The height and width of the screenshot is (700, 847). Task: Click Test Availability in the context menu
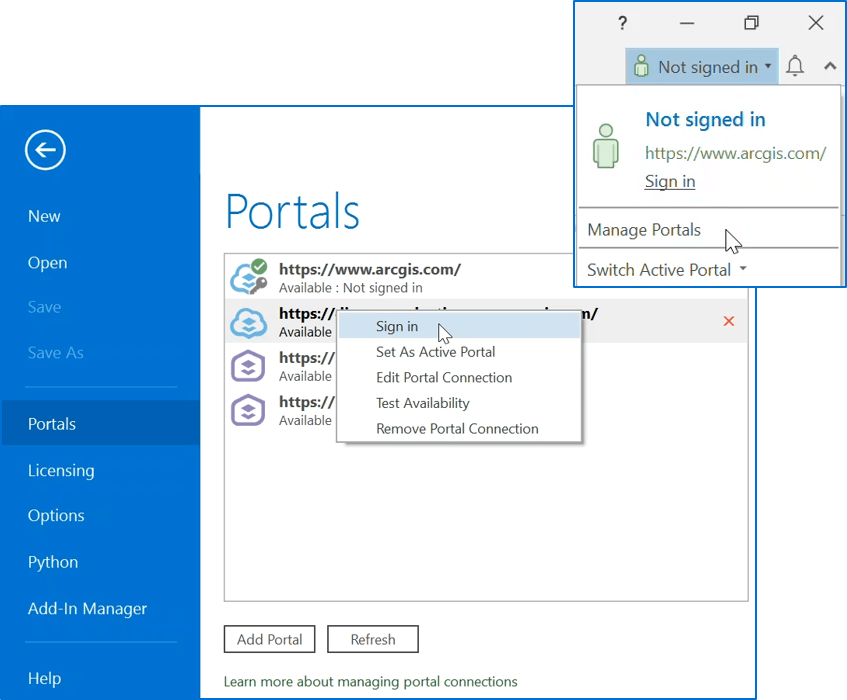(424, 403)
